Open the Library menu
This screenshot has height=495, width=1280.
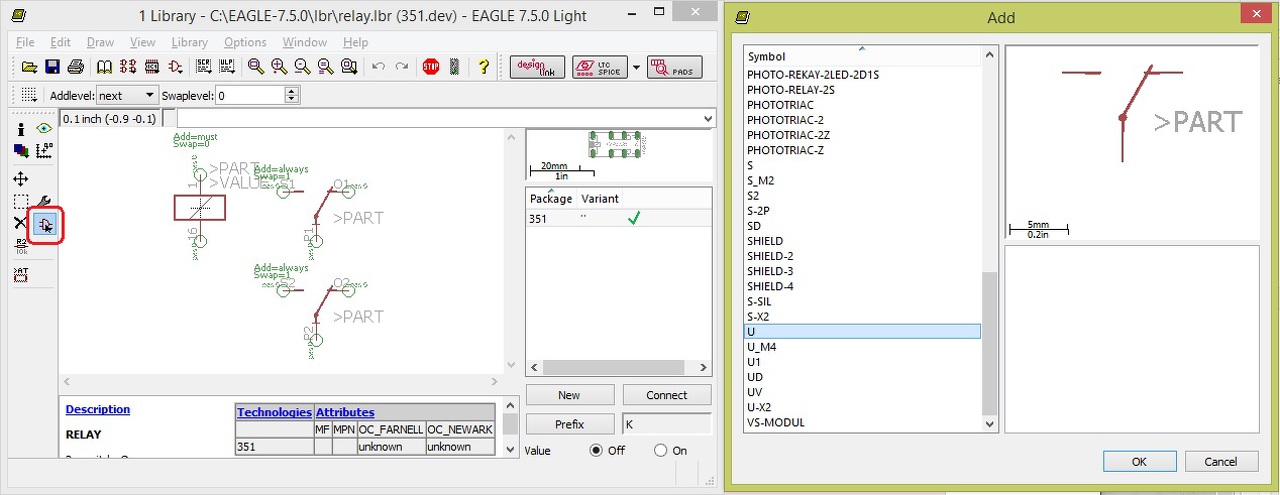click(189, 42)
